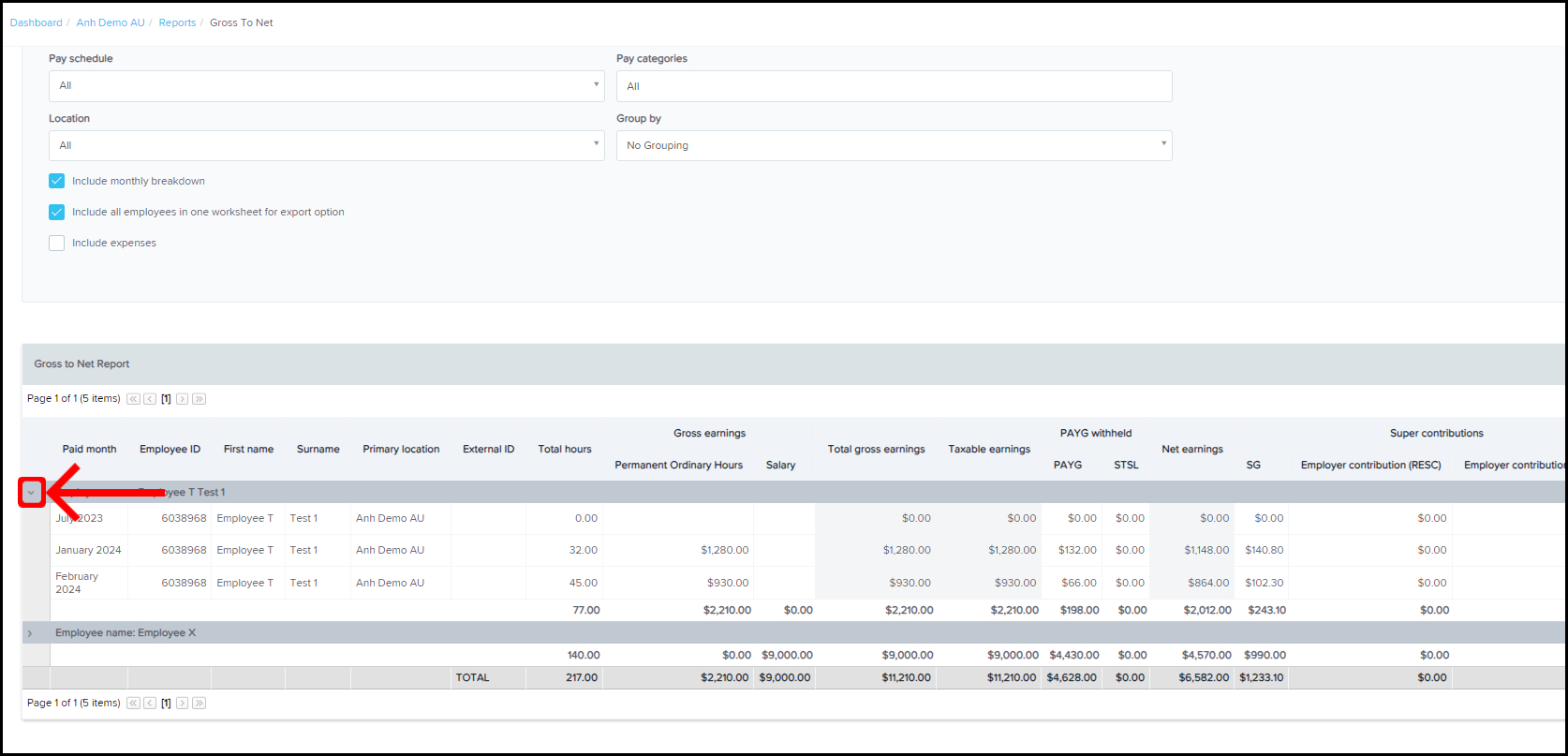Click next page arrow in bottom pager

183,704
